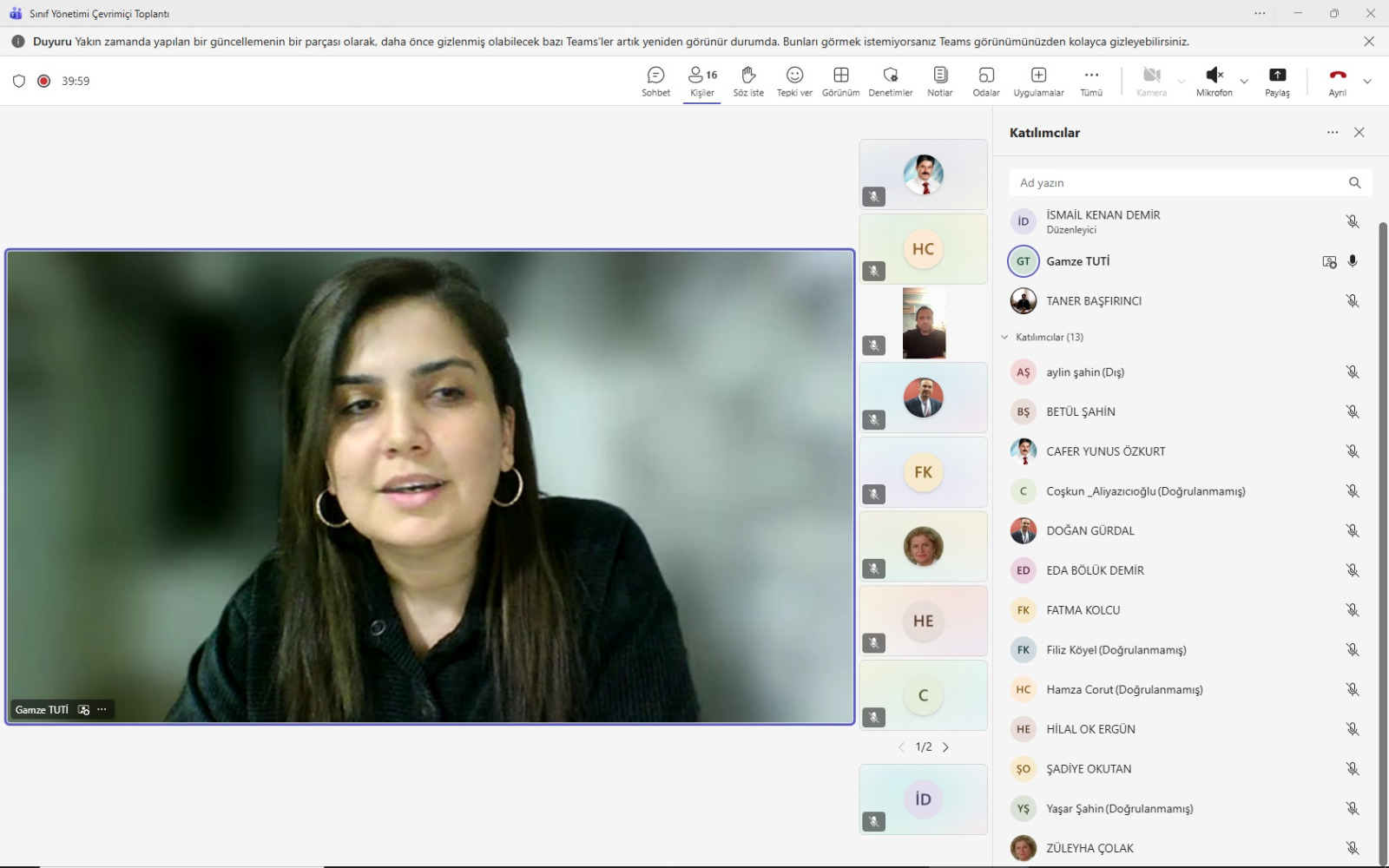This screenshot has width=1389, height=868.
Task: Unmute the Mikrofon toggle
Action: pos(1214,81)
